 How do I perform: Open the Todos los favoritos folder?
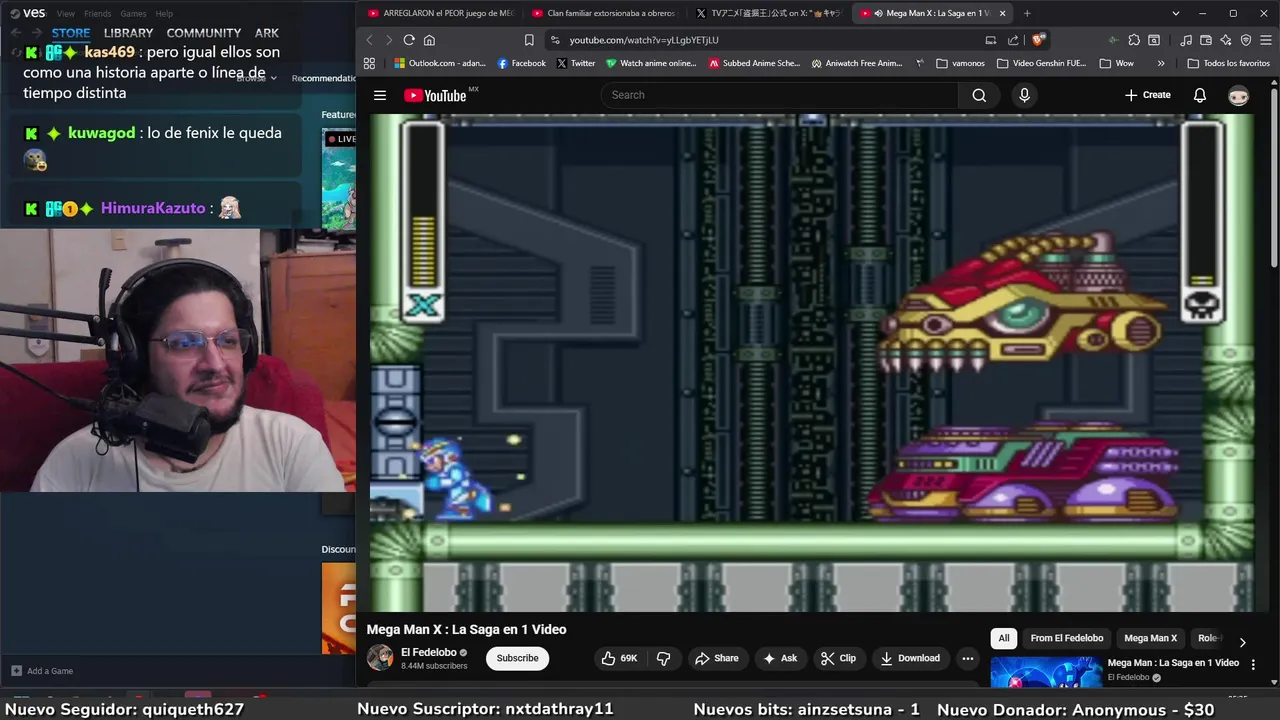[x=1229, y=63]
